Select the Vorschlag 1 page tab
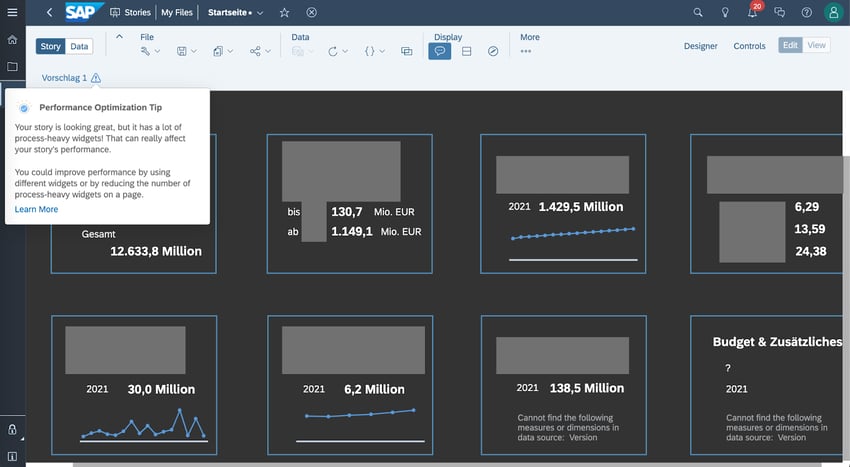The image size is (850, 467). [64, 78]
